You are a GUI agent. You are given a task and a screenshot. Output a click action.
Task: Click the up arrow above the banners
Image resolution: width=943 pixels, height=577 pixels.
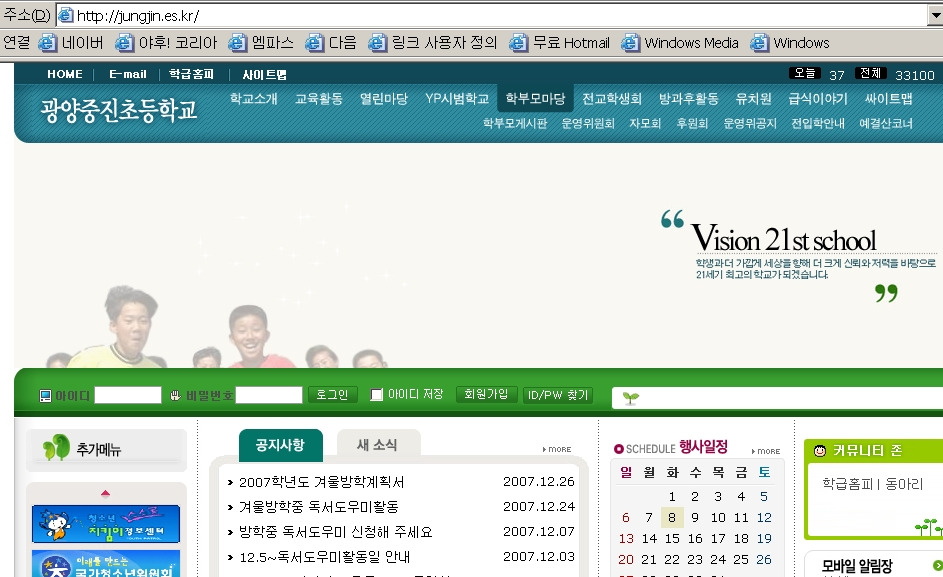point(105,493)
